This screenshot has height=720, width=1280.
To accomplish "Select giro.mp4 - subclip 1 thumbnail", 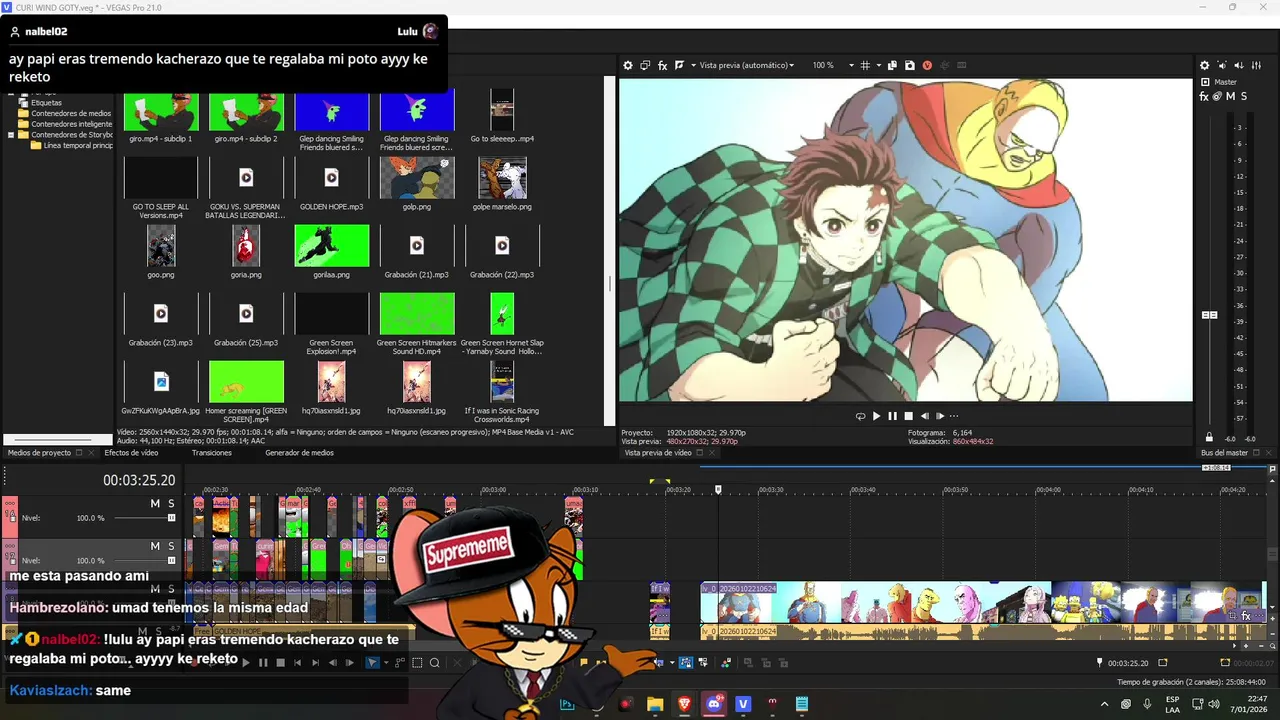I will pyautogui.click(x=161, y=111).
